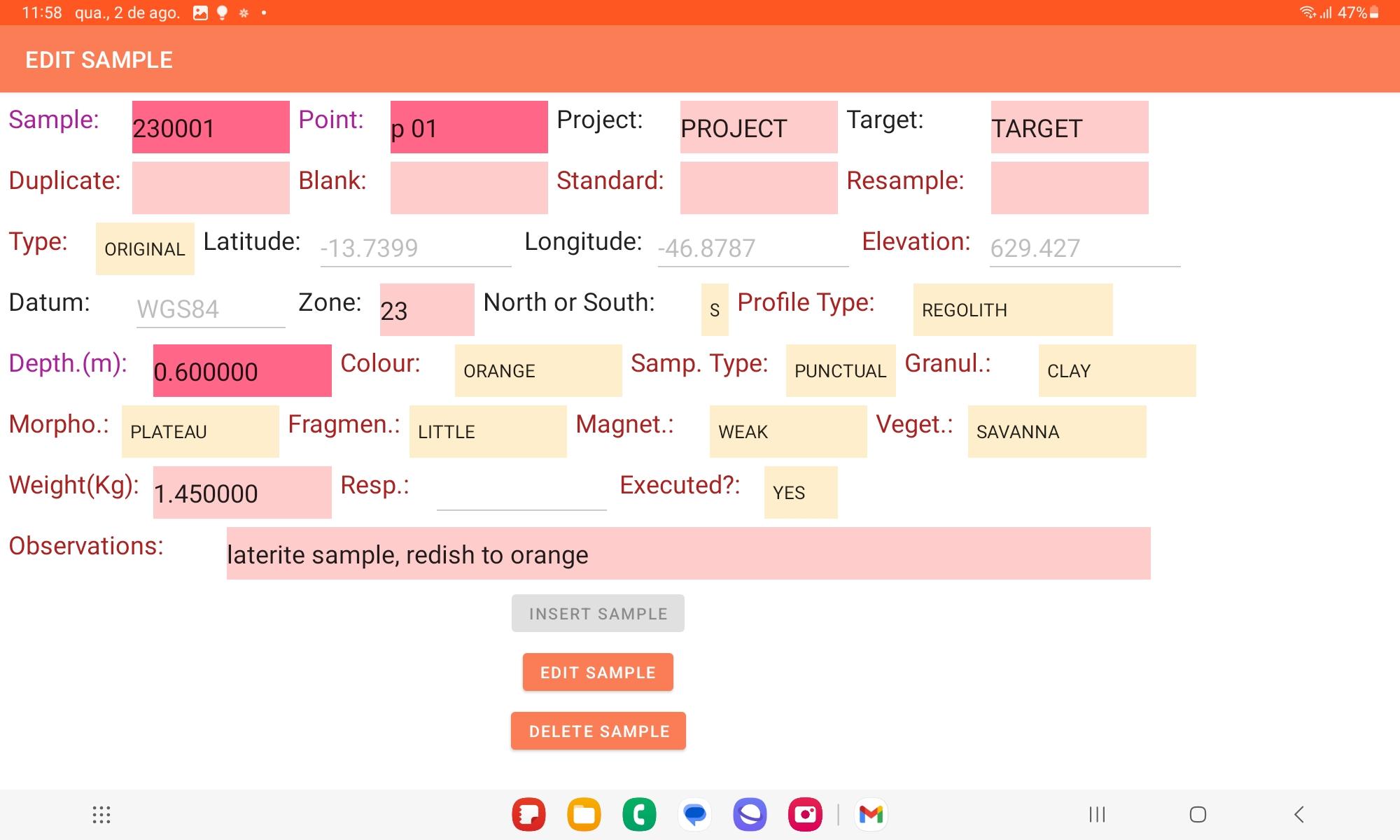Open Samp. Type dropdown showing PUNCTUAL
The image size is (1400, 840).
[841, 370]
